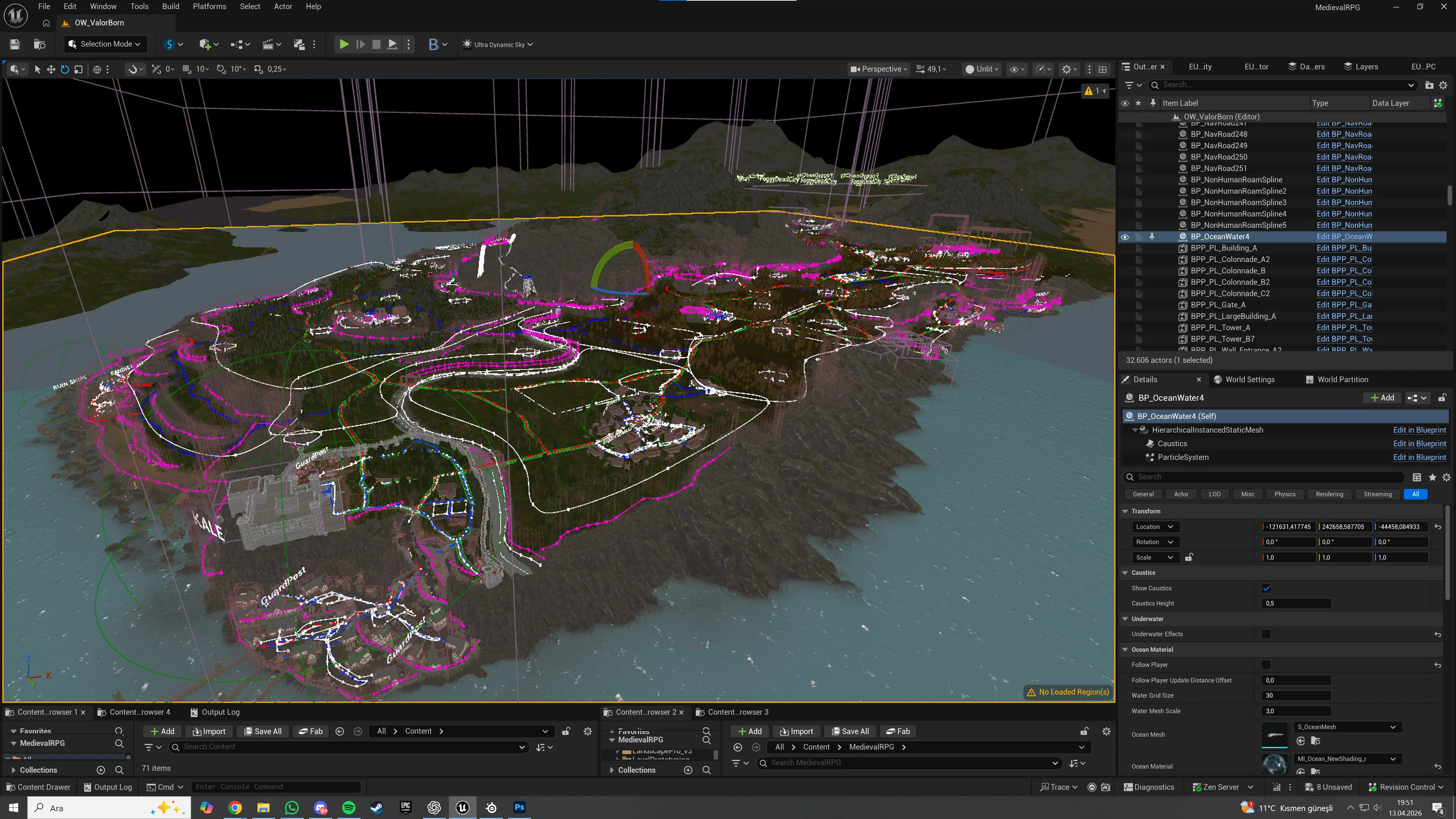Select the rotate gizmo tool
The image size is (1456, 819).
click(64, 69)
